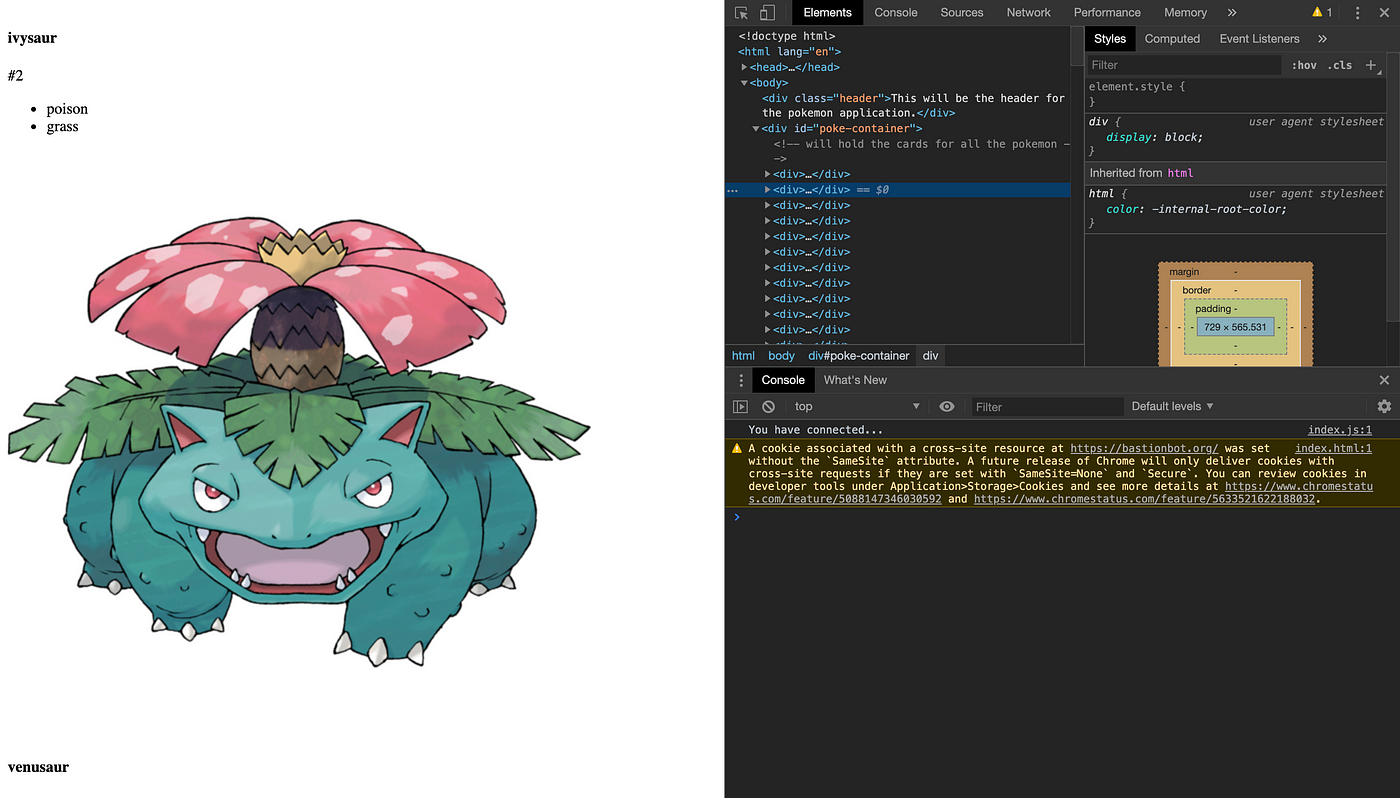Click the grass list item

(62, 127)
